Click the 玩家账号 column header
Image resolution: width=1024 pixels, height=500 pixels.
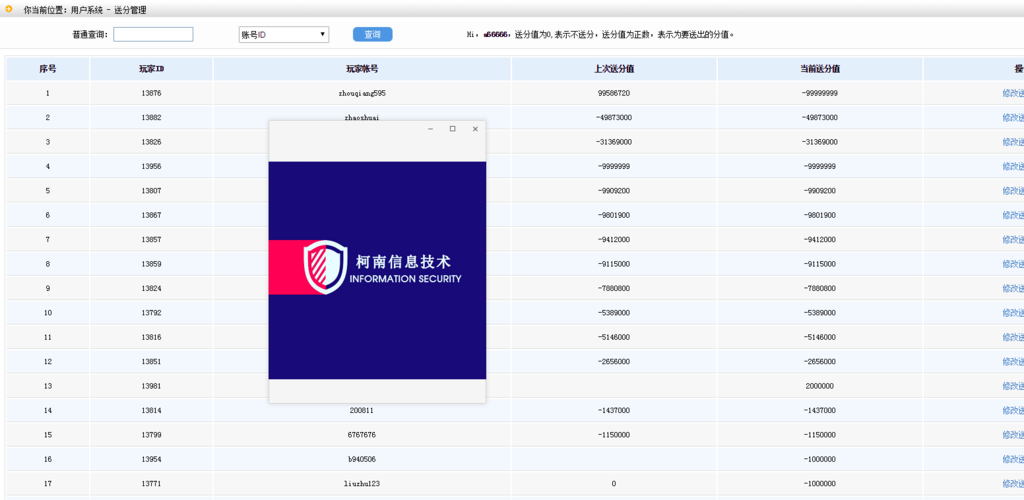(x=362, y=69)
